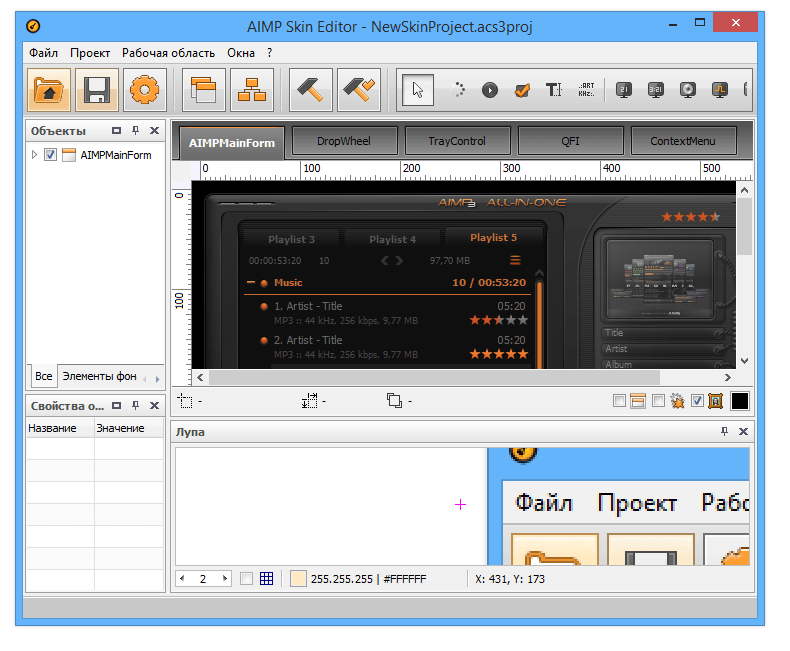790x651 pixels.
Task: Open the Проект menu
Action: 90,53
